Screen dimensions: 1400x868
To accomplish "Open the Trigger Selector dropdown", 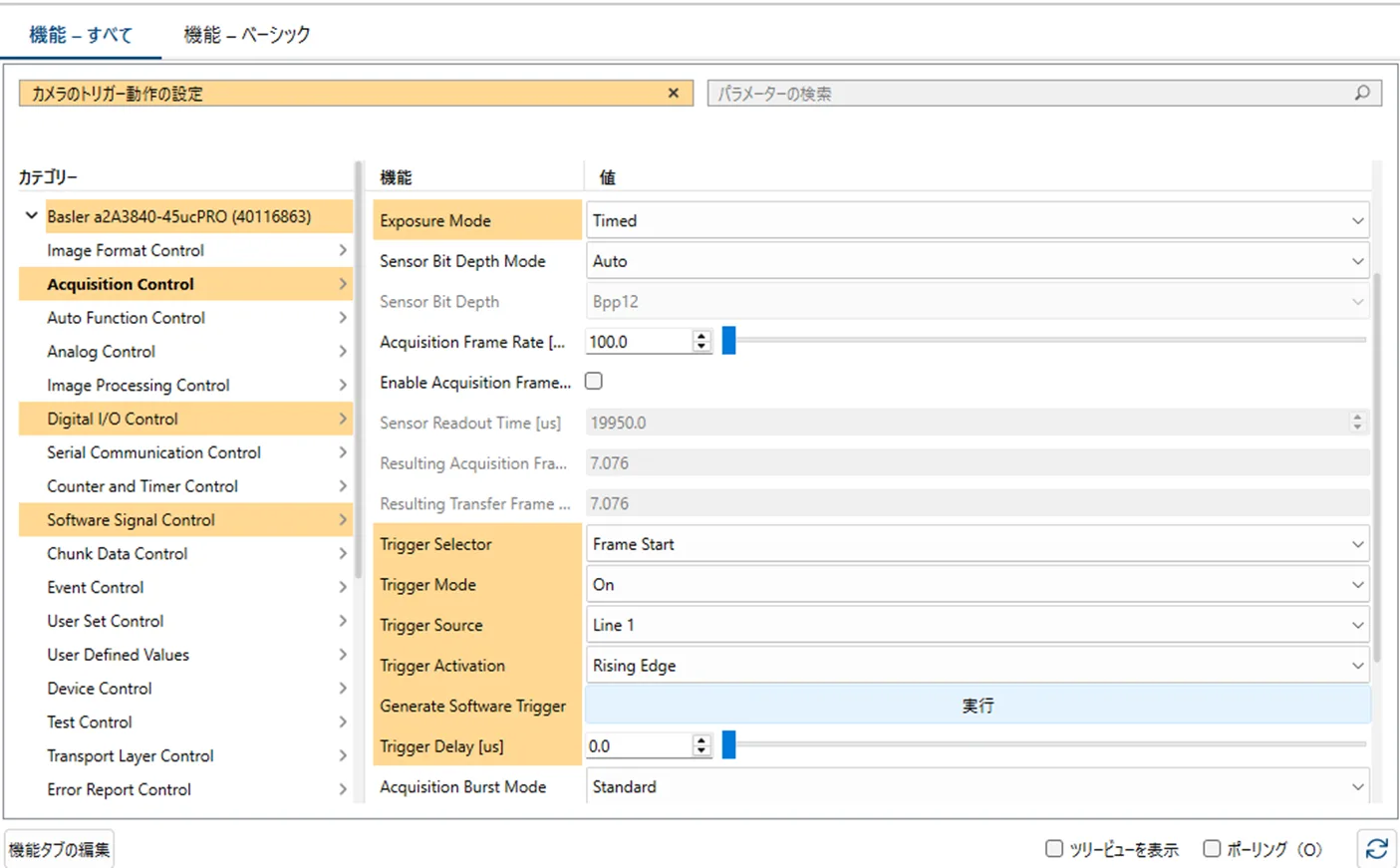I will 978,544.
